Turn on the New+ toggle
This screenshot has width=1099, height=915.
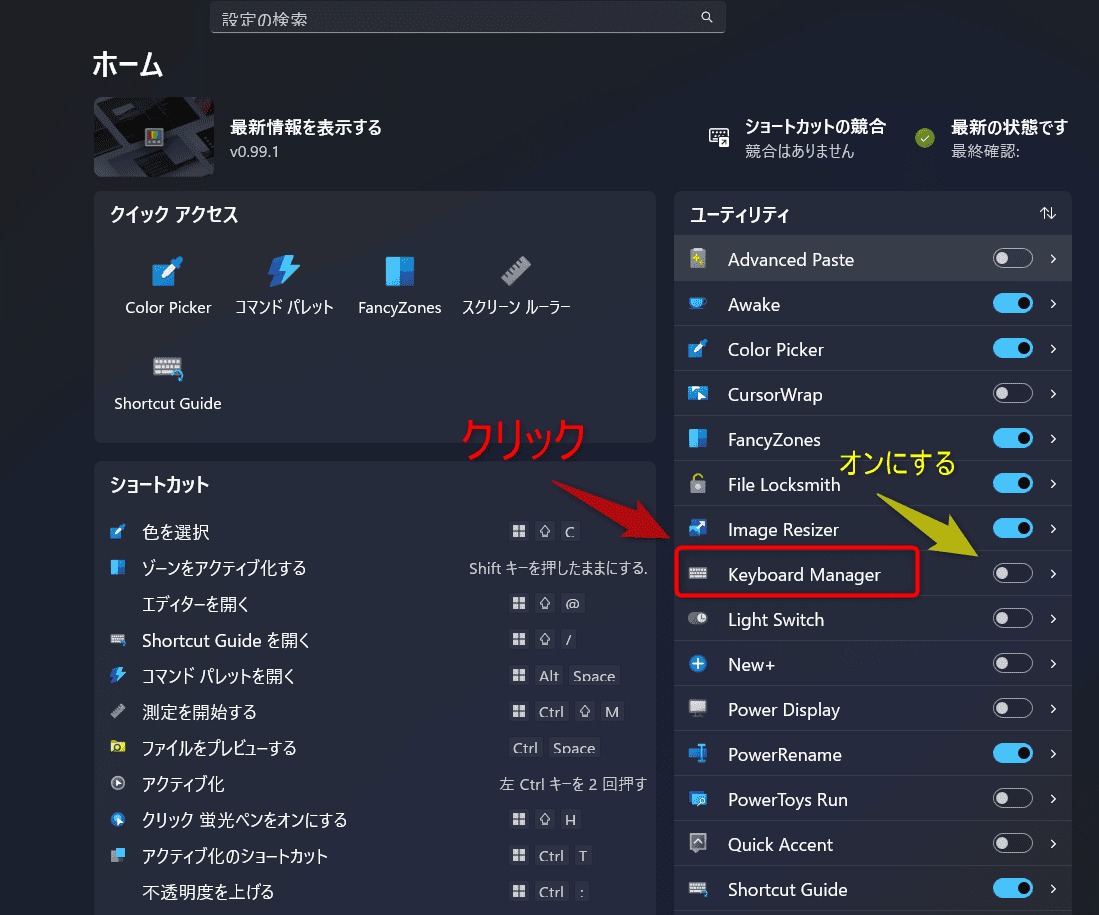click(x=1012, y=663)
